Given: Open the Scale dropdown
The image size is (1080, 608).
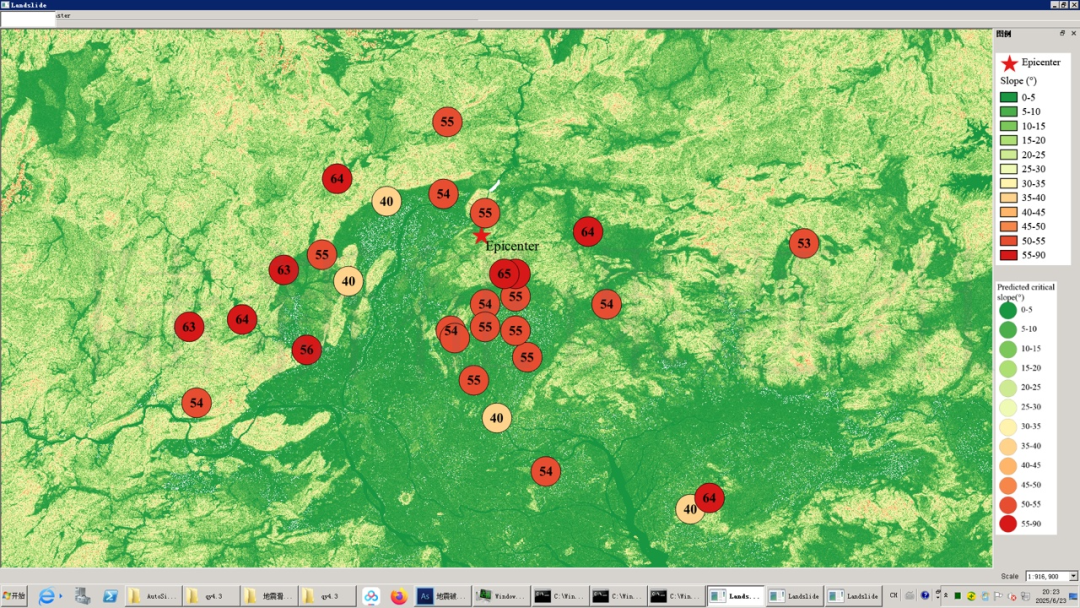Looking at the screenshot, I should 1073,576.
